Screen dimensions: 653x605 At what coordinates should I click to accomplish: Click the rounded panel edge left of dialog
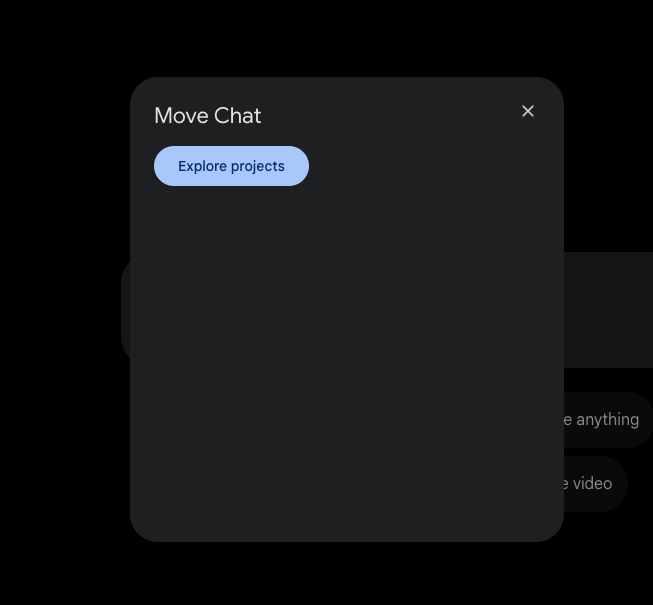[x=125, y=310]
